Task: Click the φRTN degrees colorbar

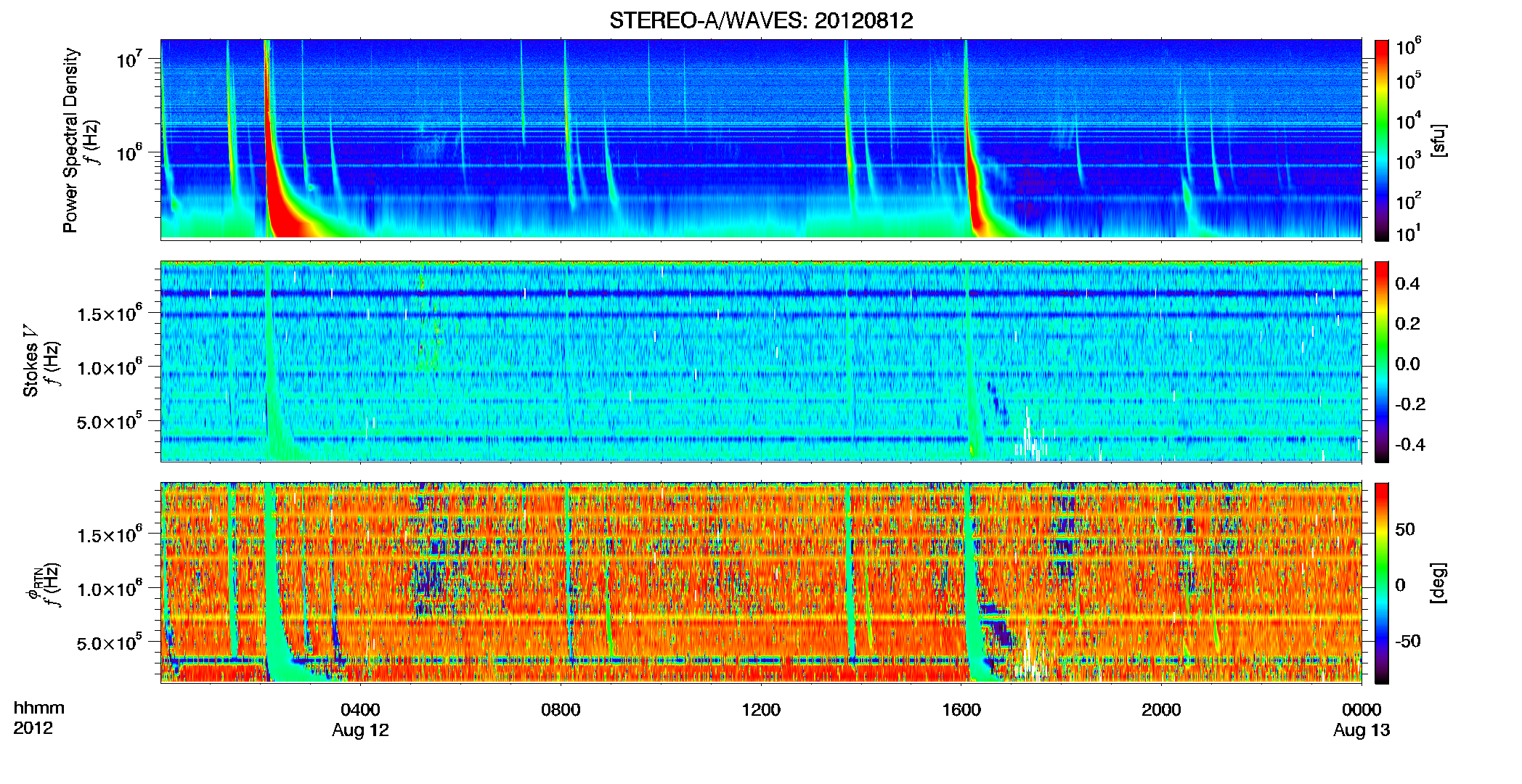Action: pyautogui.click(x=1381, y=583)
